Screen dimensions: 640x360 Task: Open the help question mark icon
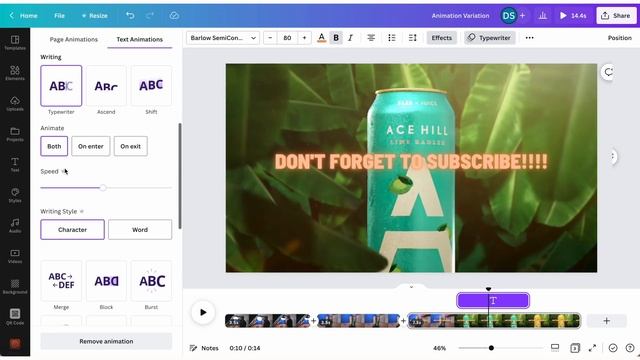[x=630, y=348]
